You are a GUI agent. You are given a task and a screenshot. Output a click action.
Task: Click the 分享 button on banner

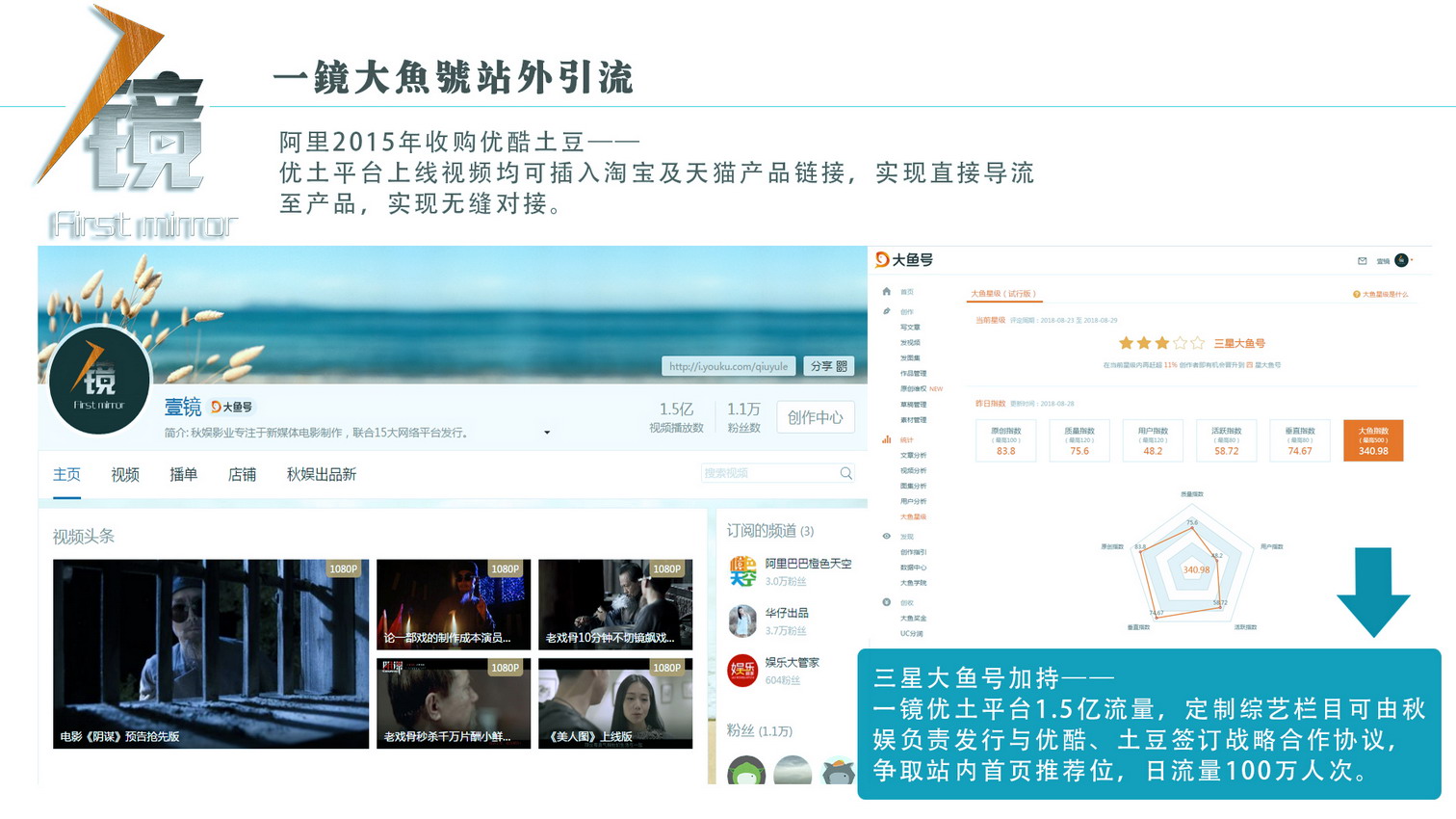[x=829, y=366]
